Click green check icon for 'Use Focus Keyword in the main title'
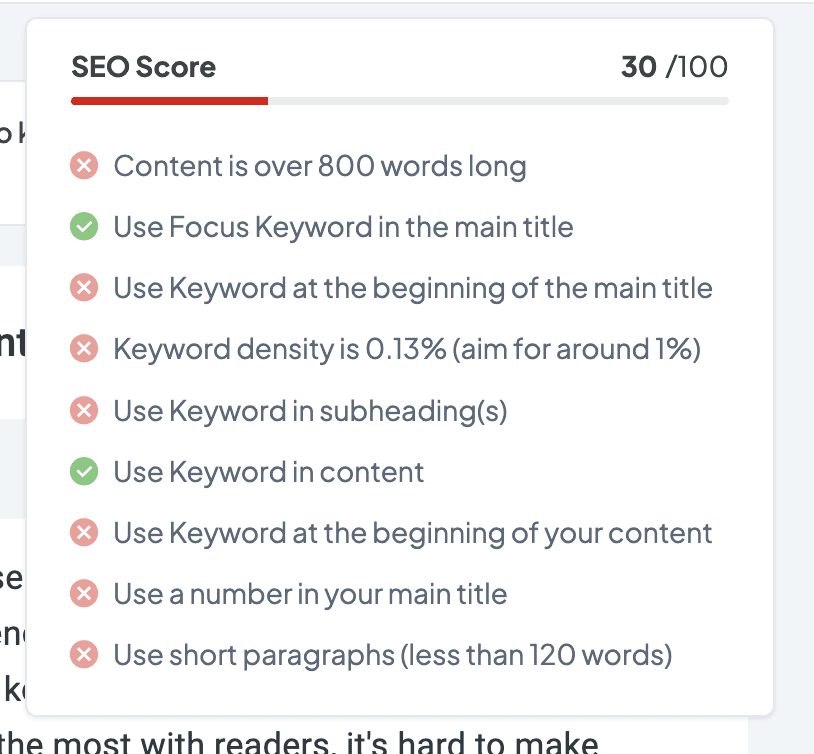Image resolution: width=814 pixels, height=754 pixels. pyautogui.click(x=84, y=227)
